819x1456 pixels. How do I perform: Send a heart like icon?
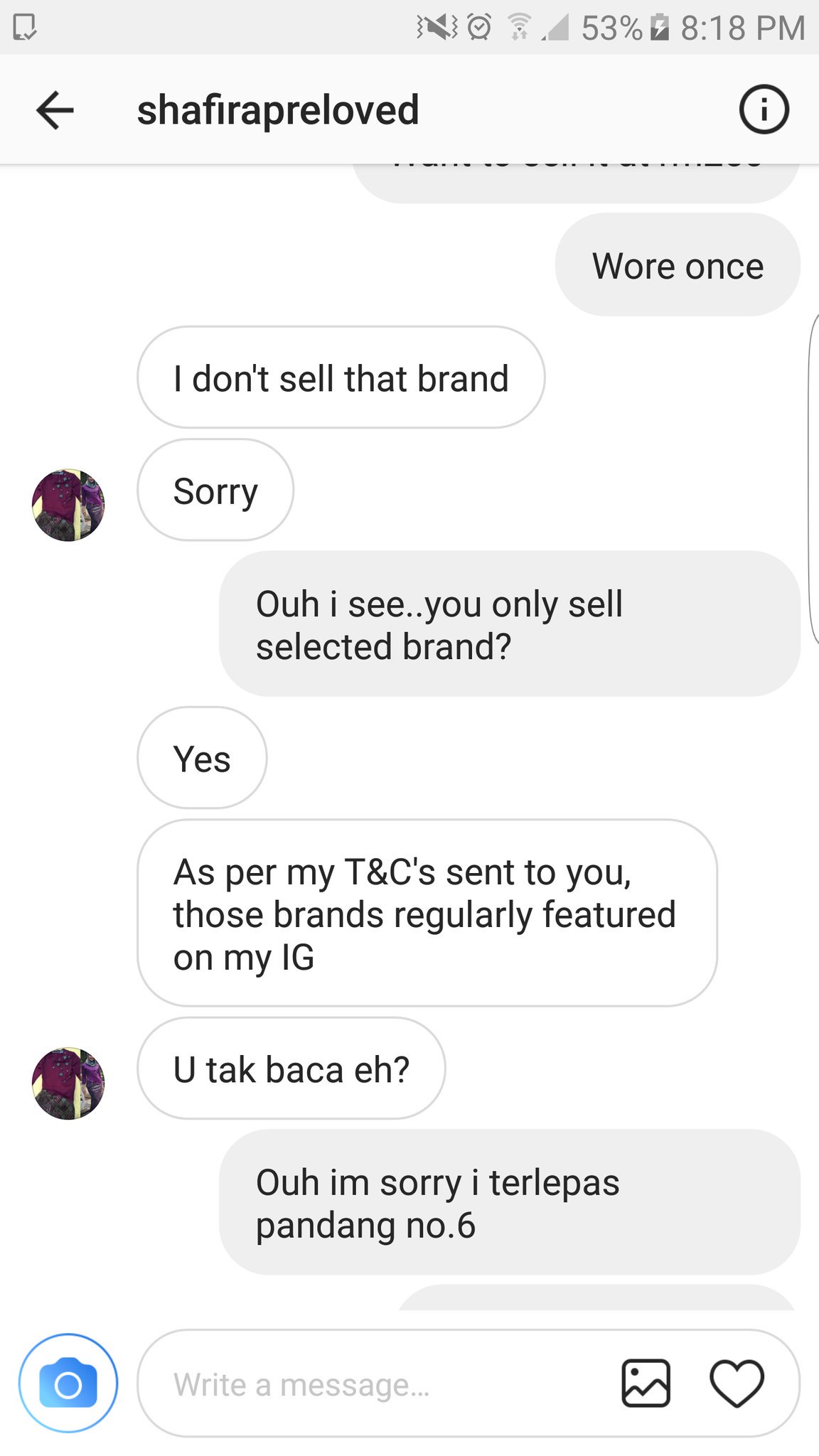click(x=737, y=1383)
